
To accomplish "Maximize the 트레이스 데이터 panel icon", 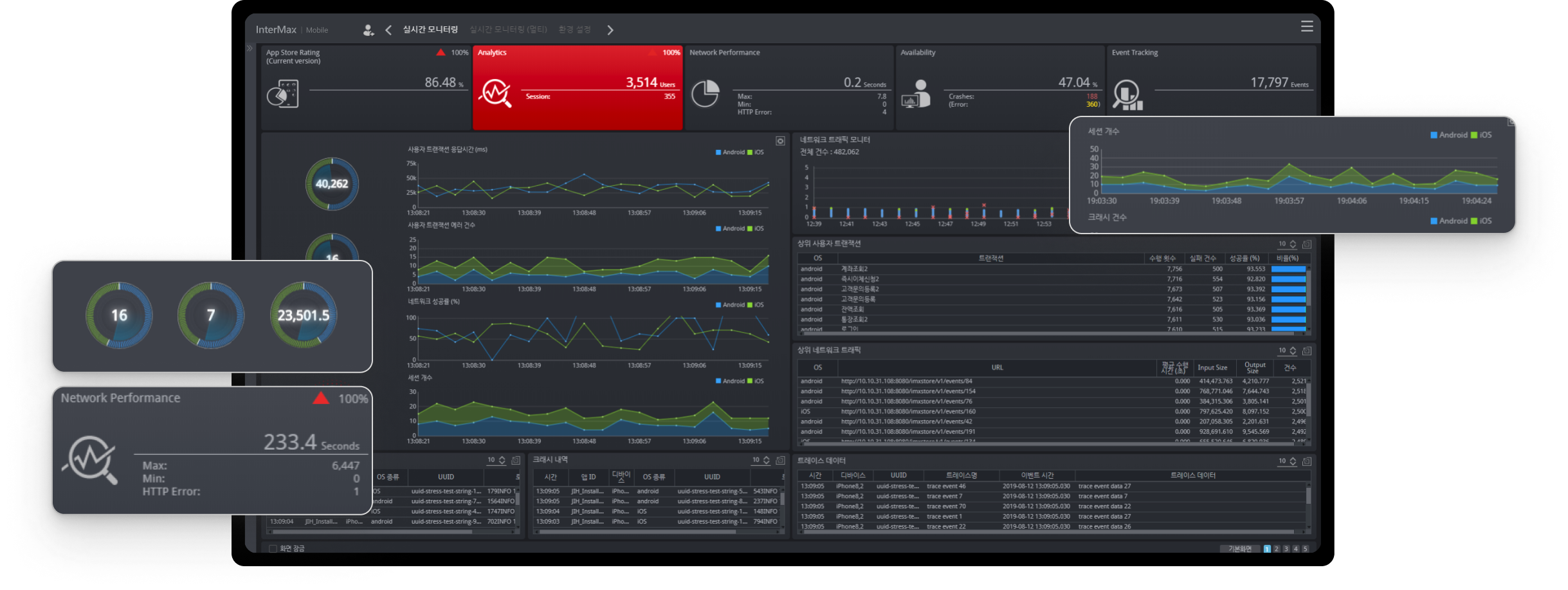I will click(x=1307, y=461).
